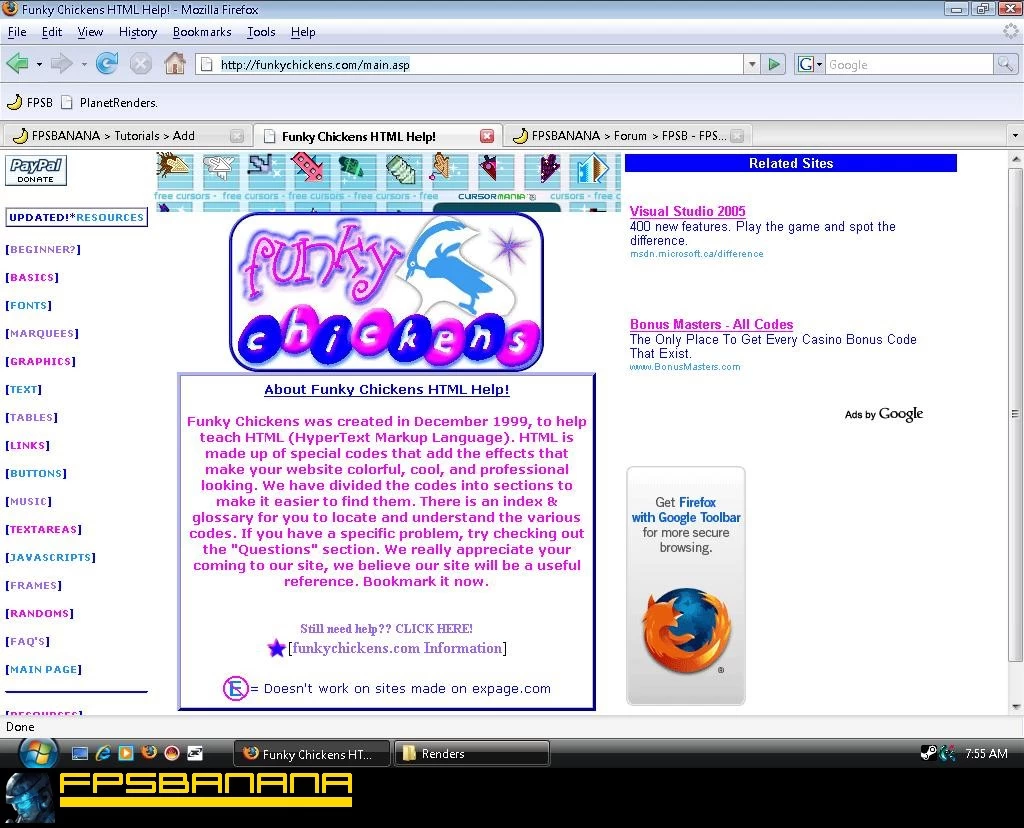Click the Firefox throbber activity icon

click(x=1011, y=31)
